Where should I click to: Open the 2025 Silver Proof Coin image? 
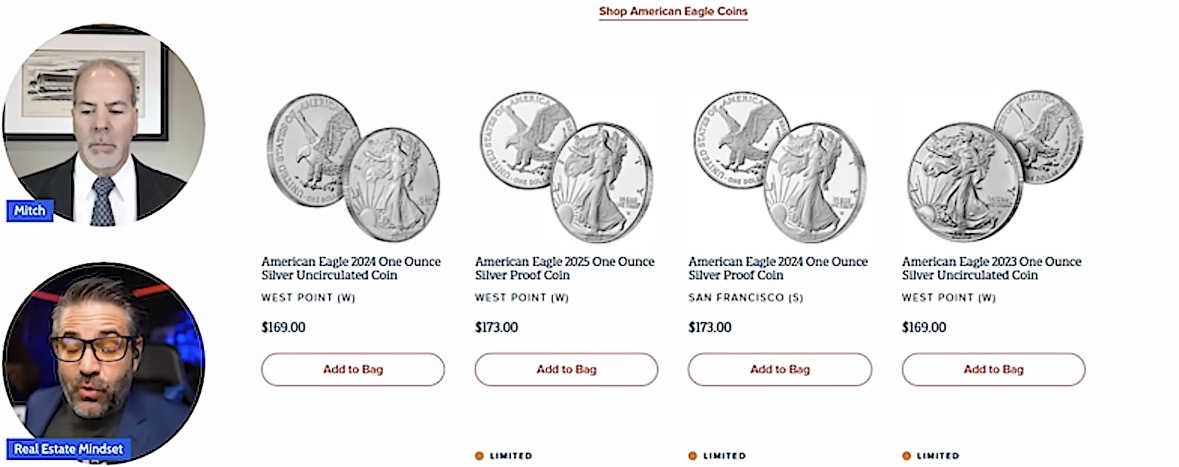[566, 167]
